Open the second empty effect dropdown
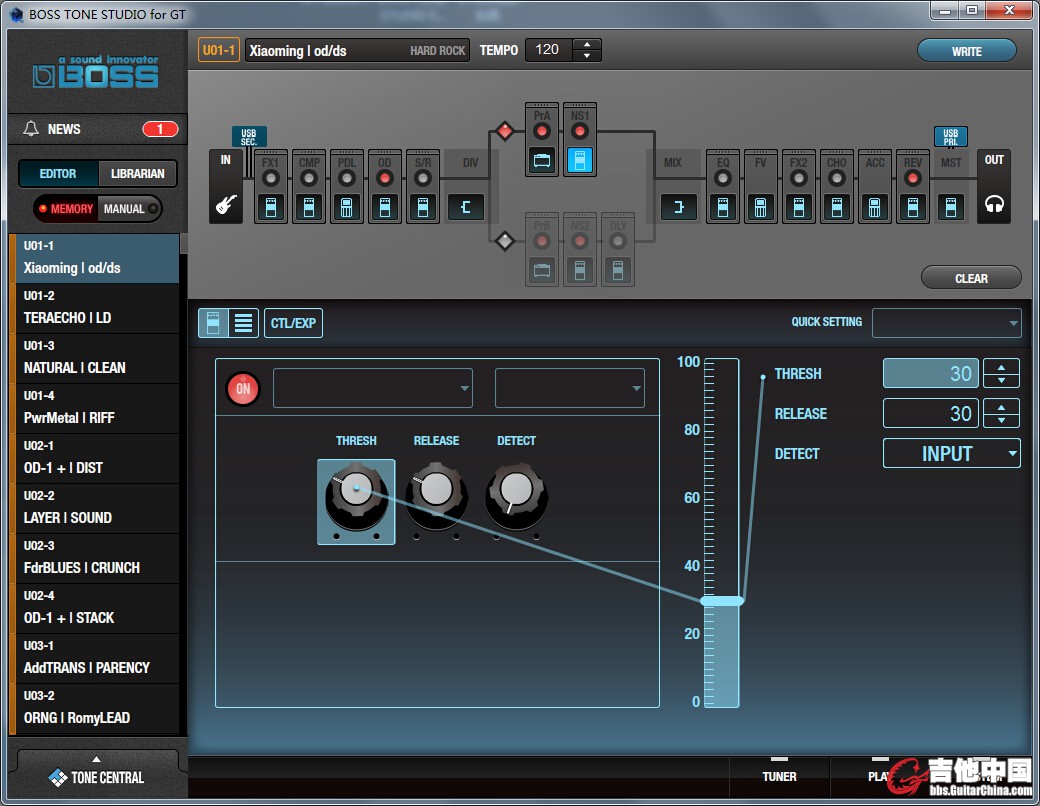 [x=570, y=388]
